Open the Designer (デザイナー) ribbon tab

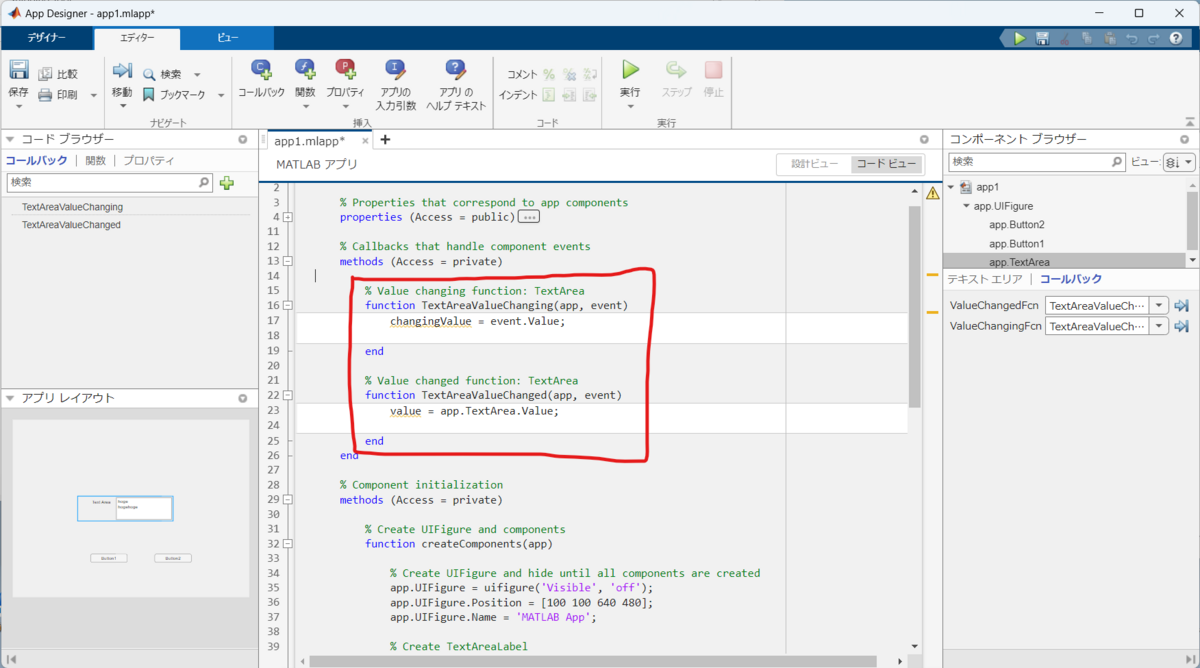click(x=47, y=38)
